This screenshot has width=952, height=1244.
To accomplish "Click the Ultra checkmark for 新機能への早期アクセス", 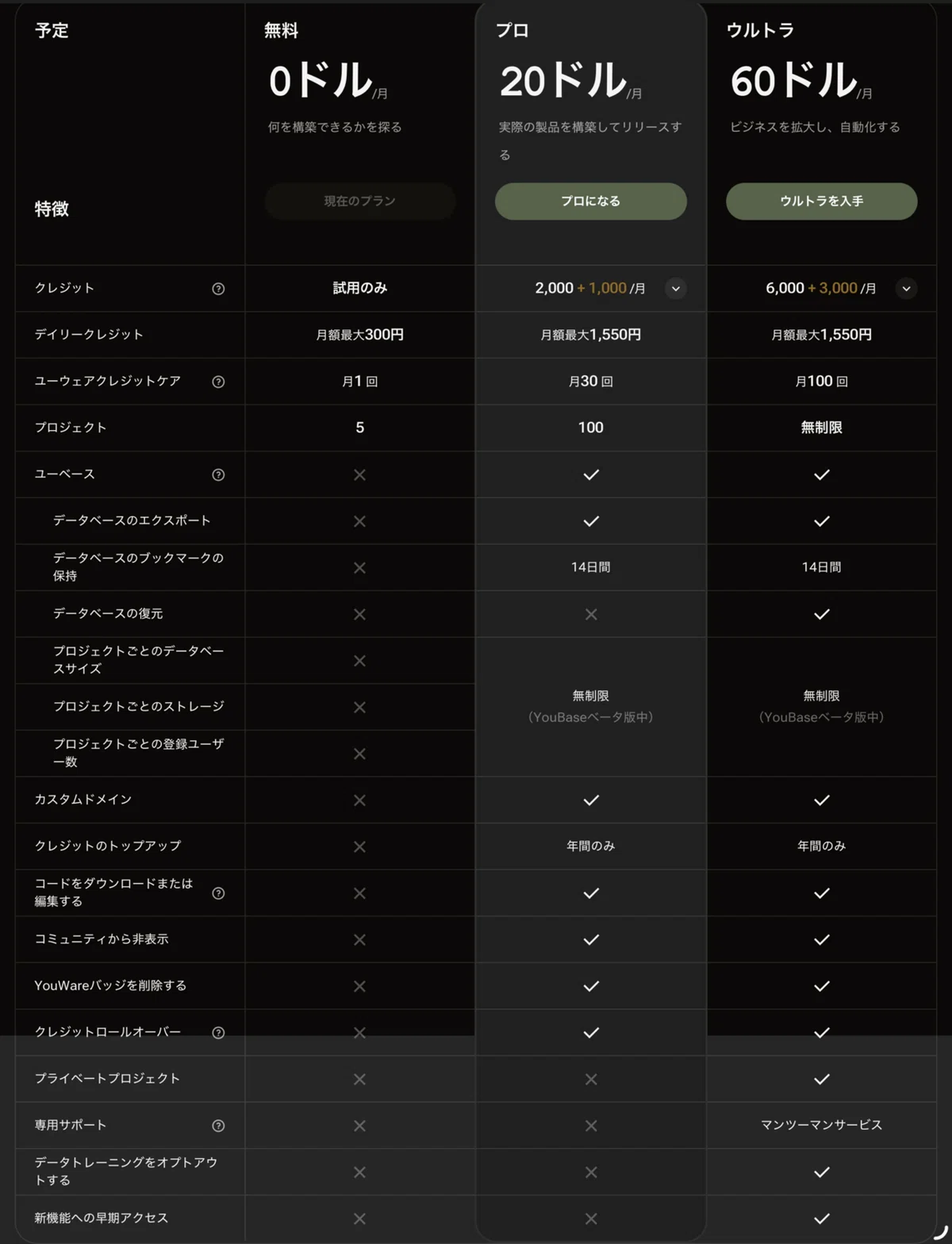I will pos(822,1218).
